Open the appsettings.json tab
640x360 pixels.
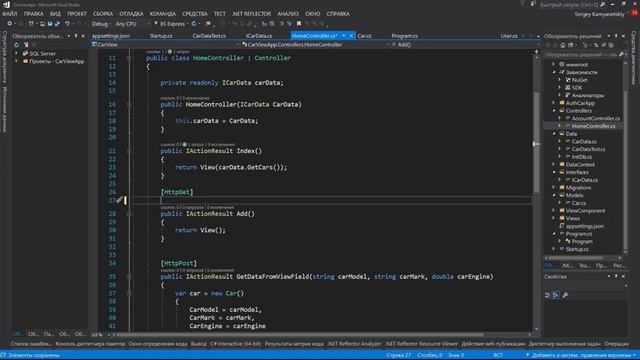(111, 36)
